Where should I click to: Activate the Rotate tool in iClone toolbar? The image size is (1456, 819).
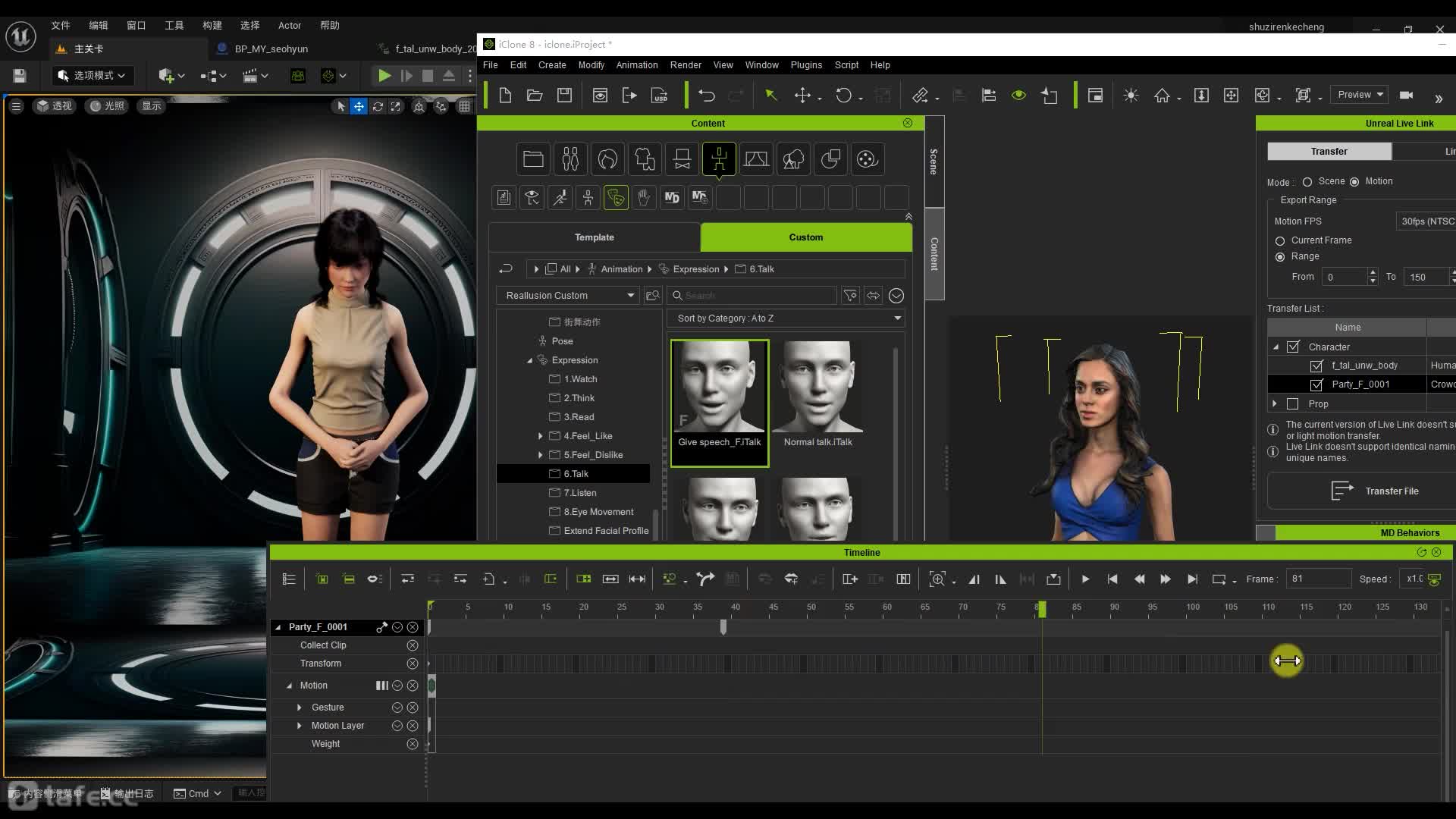(x=843, y=96)
